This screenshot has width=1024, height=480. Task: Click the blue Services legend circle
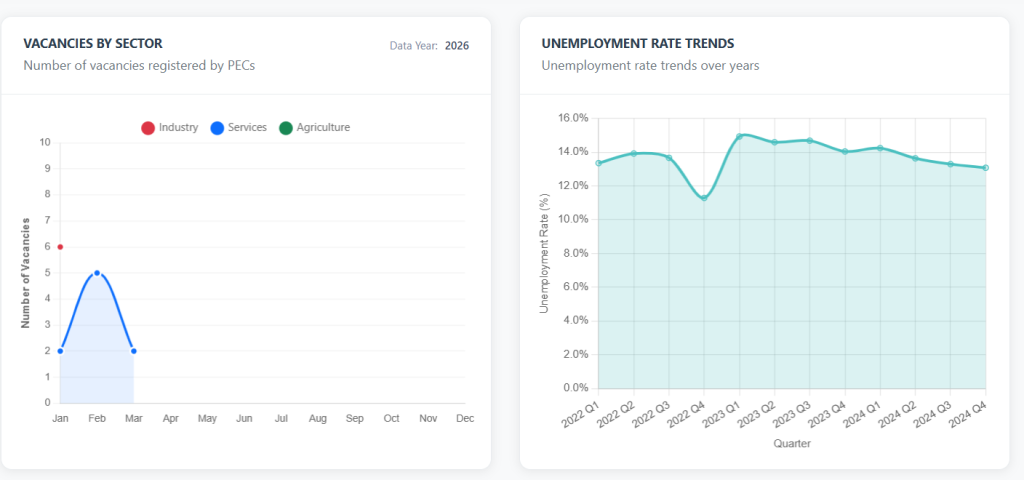(217, 128)
